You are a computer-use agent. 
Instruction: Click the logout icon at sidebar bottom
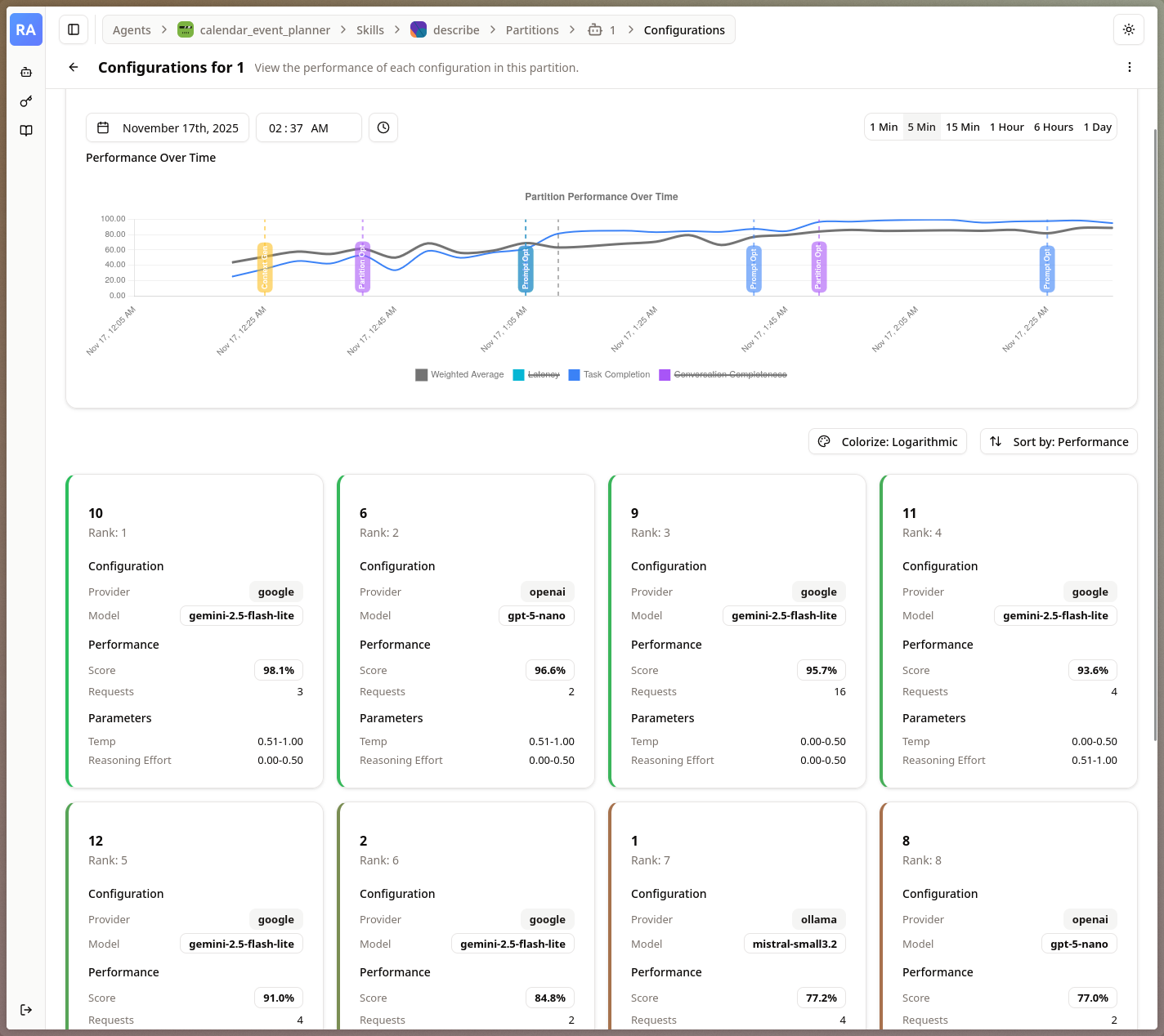coord(26,1010)
